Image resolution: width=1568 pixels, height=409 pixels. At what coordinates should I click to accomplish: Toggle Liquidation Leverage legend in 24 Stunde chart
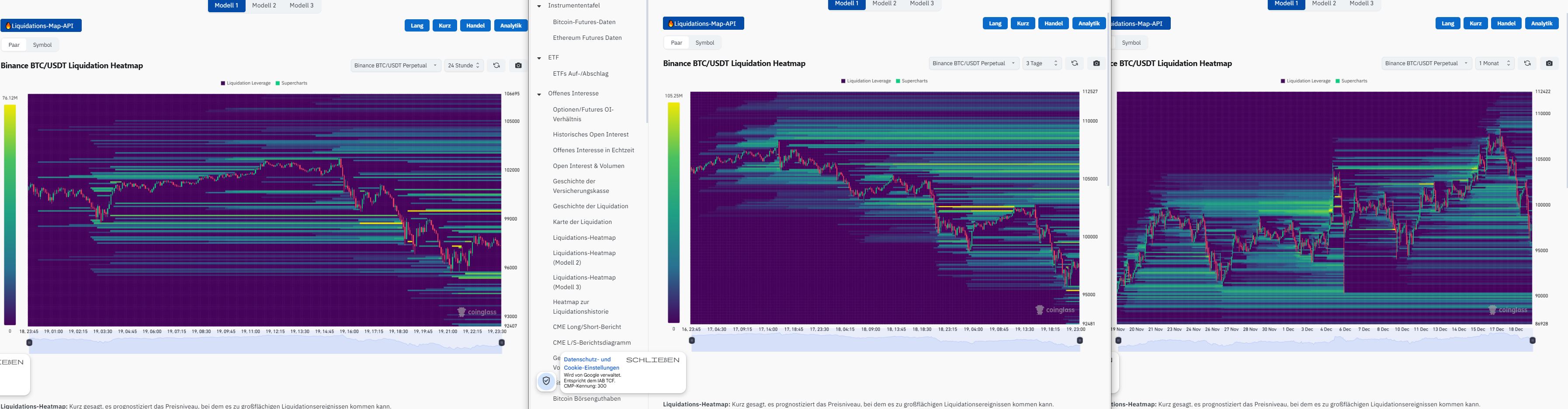245,83
